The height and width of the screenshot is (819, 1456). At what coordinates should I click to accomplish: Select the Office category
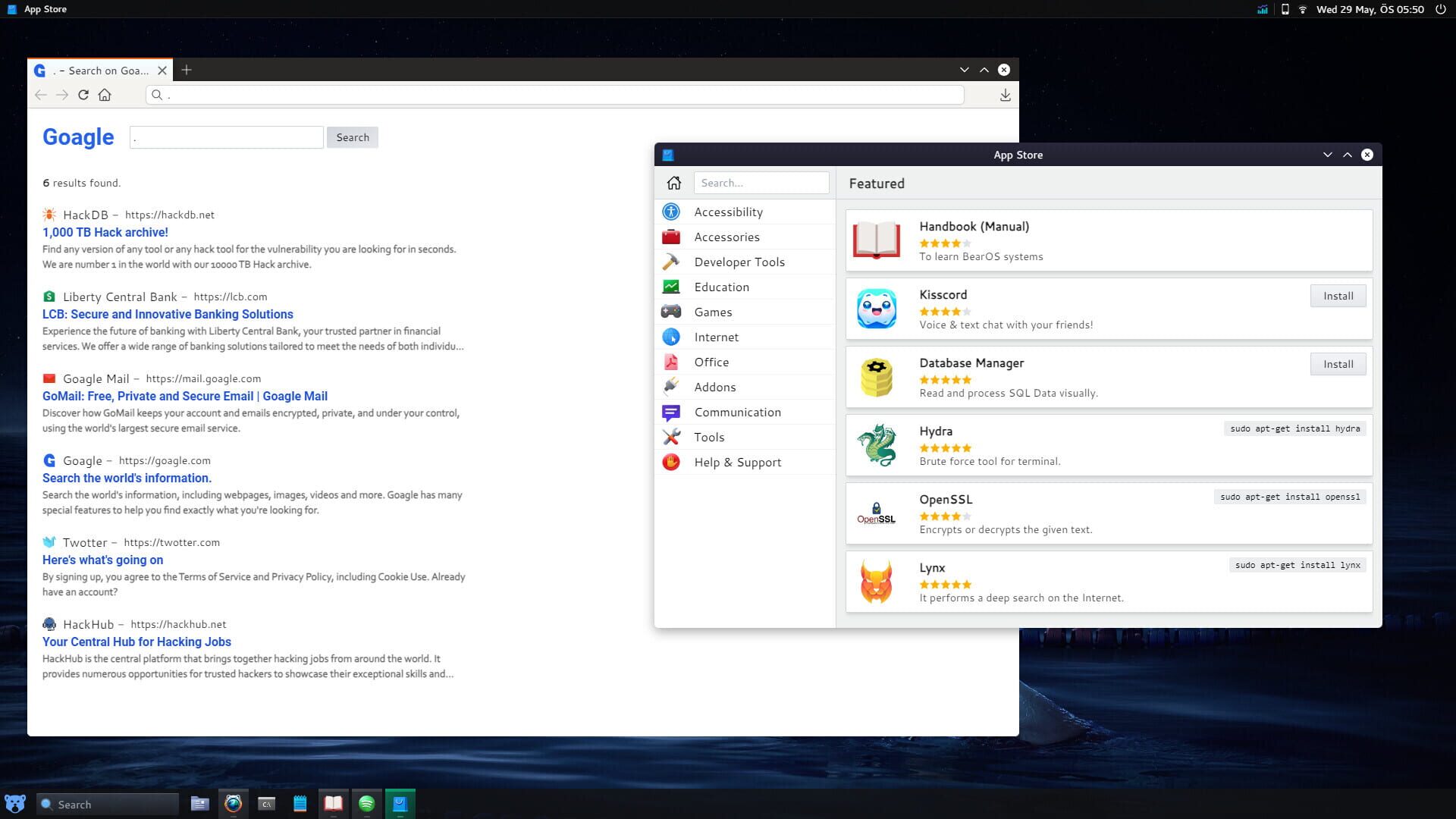(711, 362)
